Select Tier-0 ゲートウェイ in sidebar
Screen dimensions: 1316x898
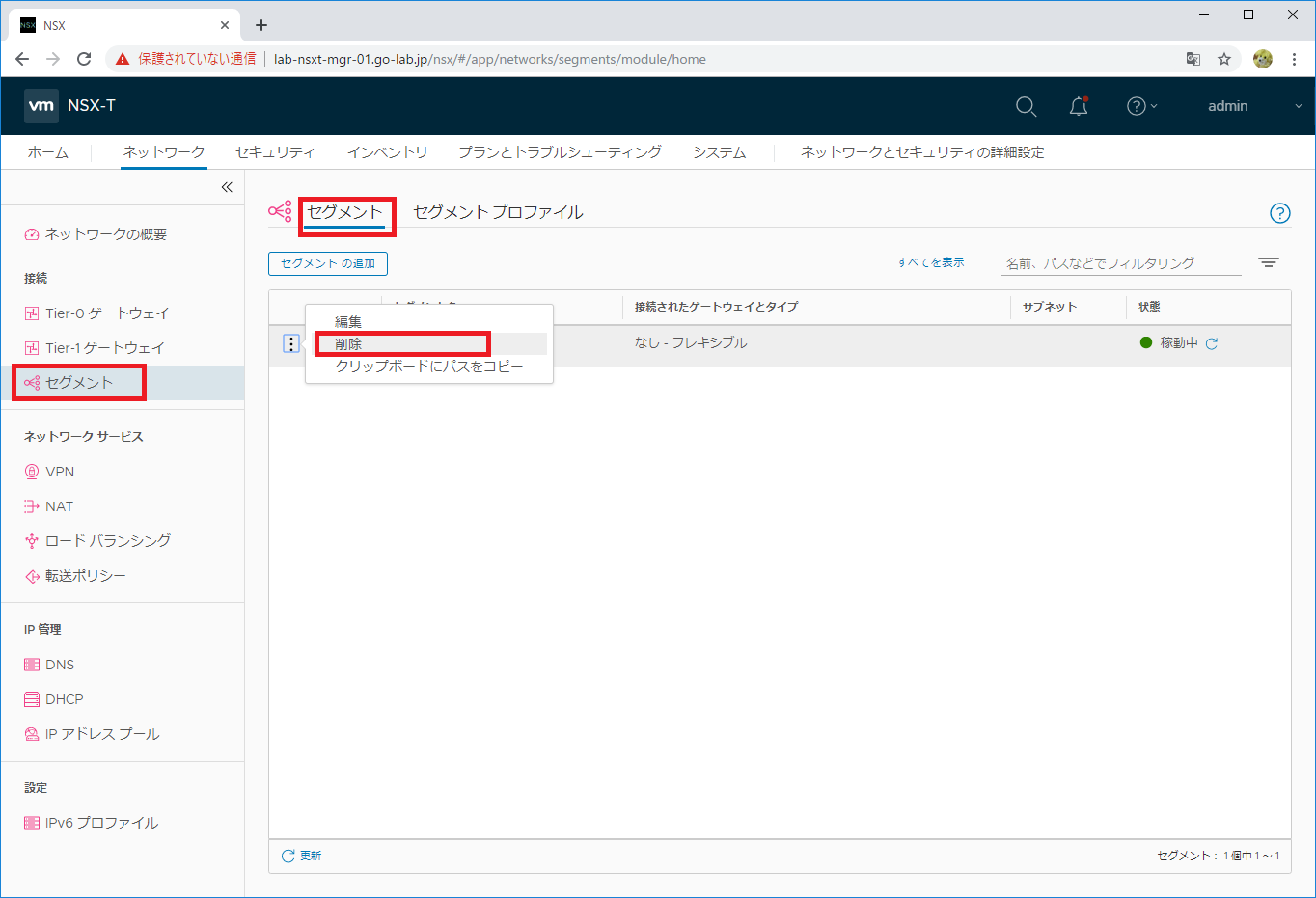coord(107,313)
